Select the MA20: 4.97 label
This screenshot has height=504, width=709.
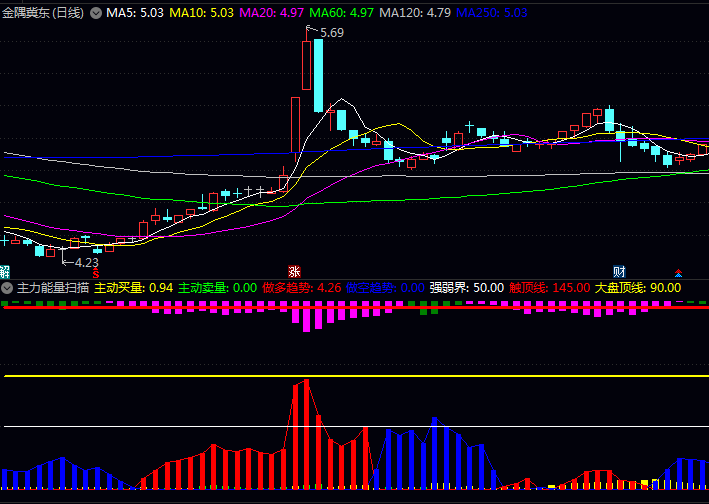(x=271, y=13)
